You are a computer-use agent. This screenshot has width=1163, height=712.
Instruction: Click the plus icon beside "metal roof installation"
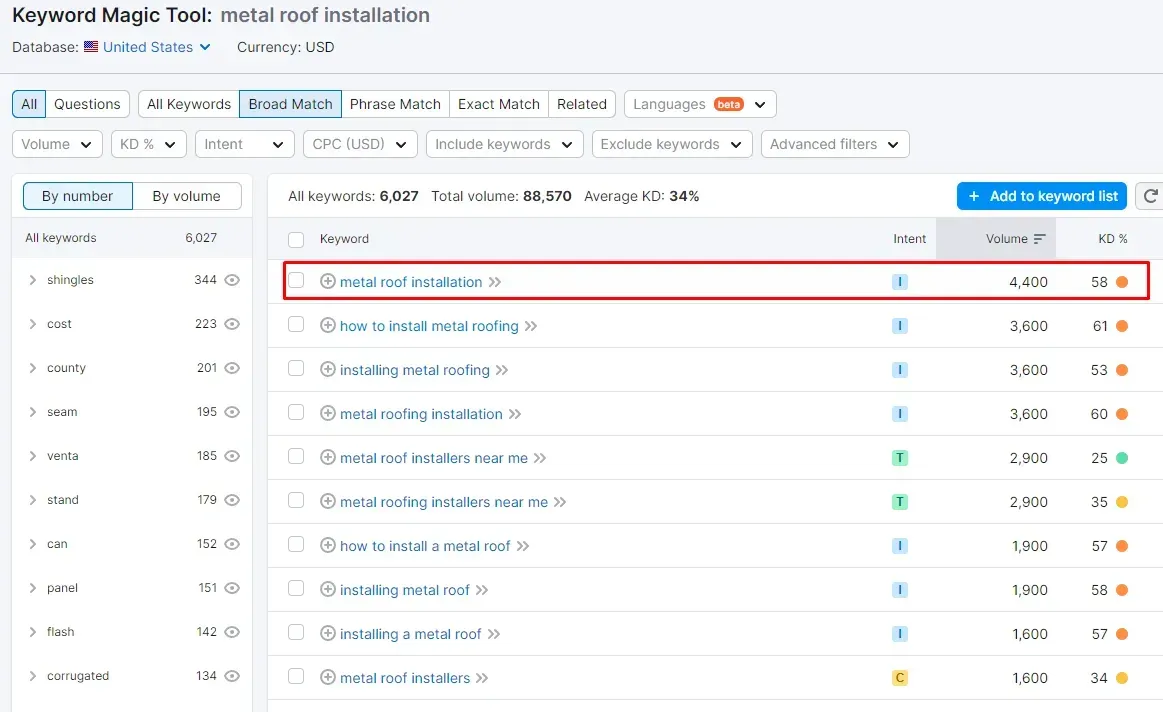click(328, 282)
